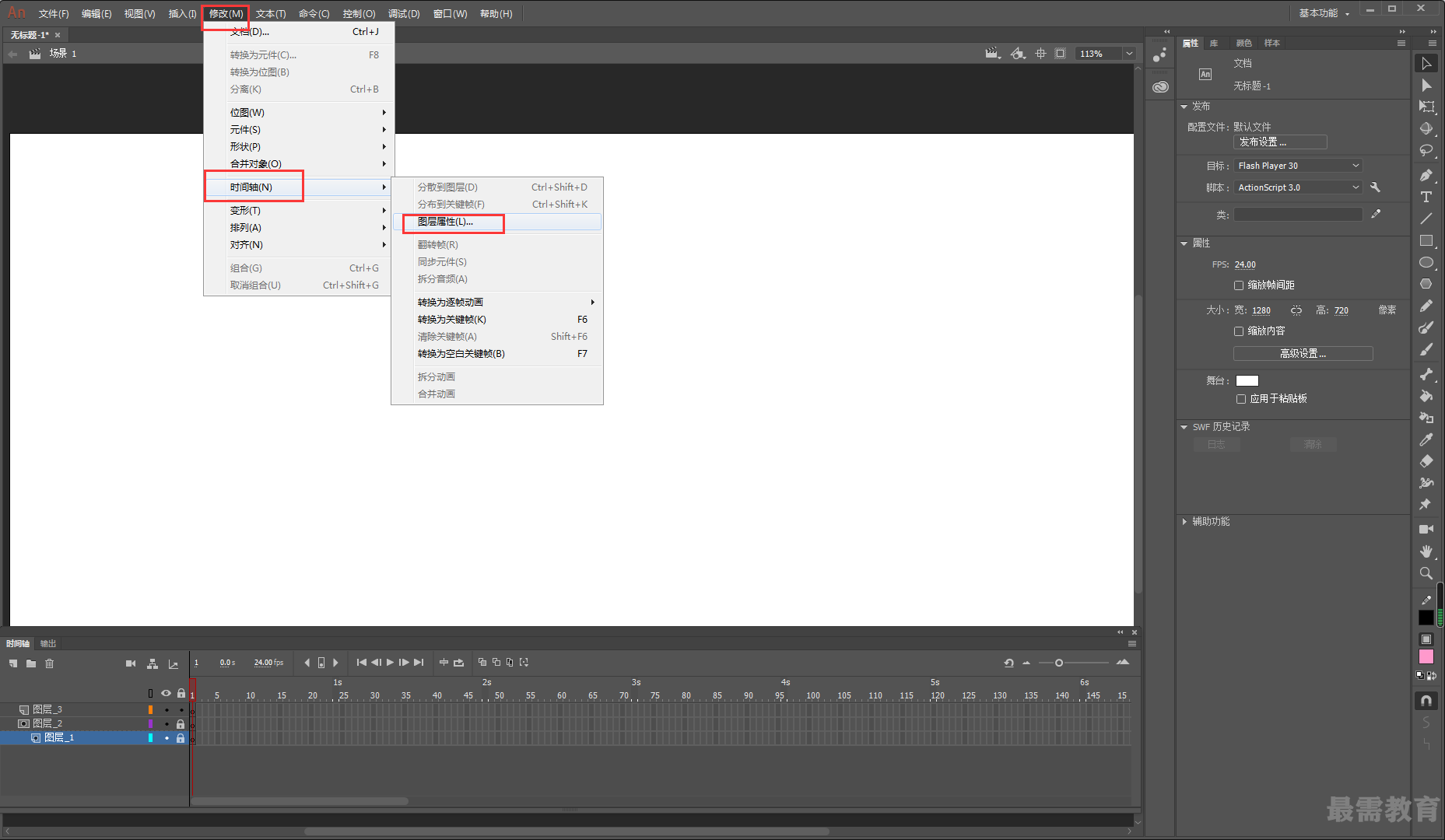Click the 类 class input field
The image size is (1445, 840).
click(x=1298, y=215)
